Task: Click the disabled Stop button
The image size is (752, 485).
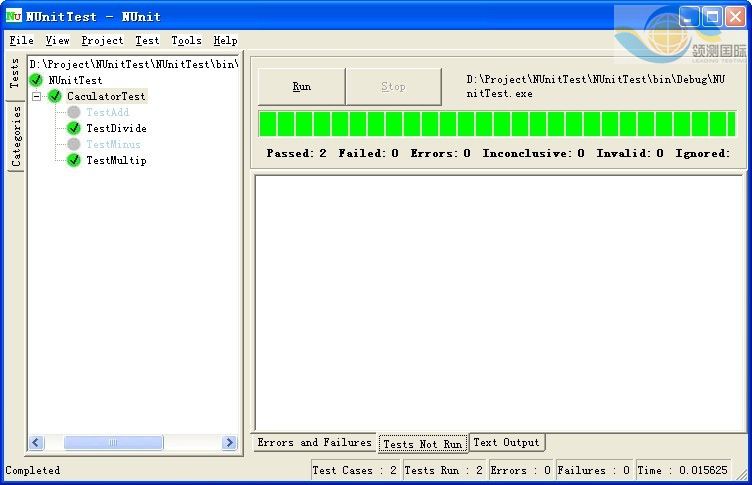Action: pos(393,86)
